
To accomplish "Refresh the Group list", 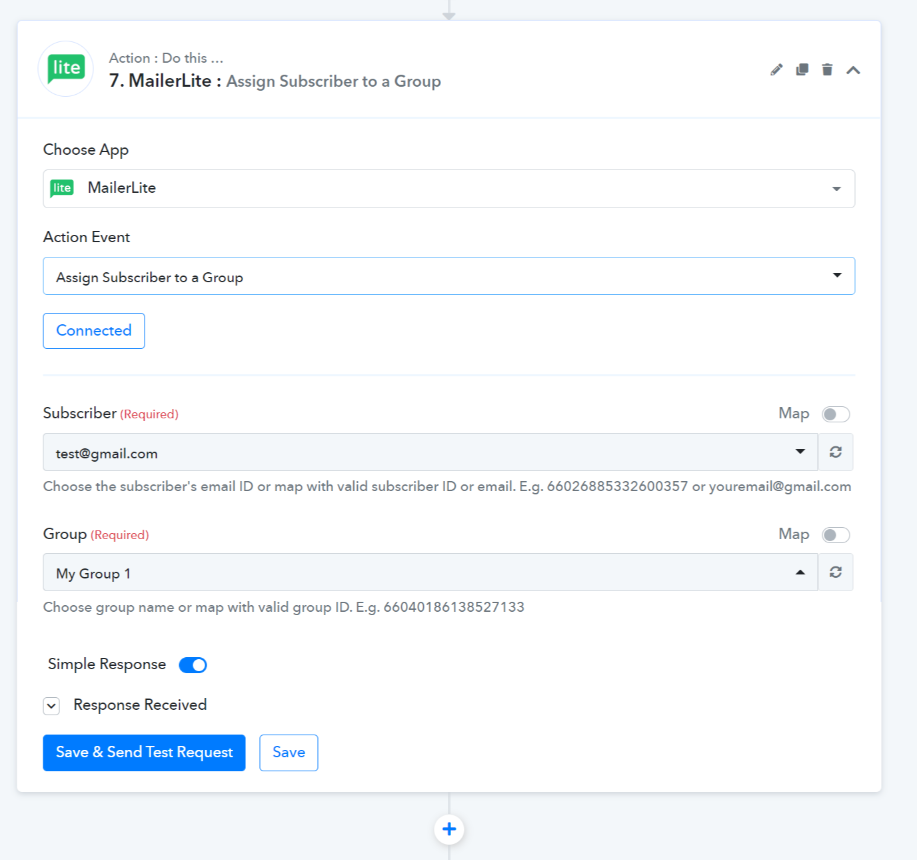I will pyautogui.click(x=836, y=572).
